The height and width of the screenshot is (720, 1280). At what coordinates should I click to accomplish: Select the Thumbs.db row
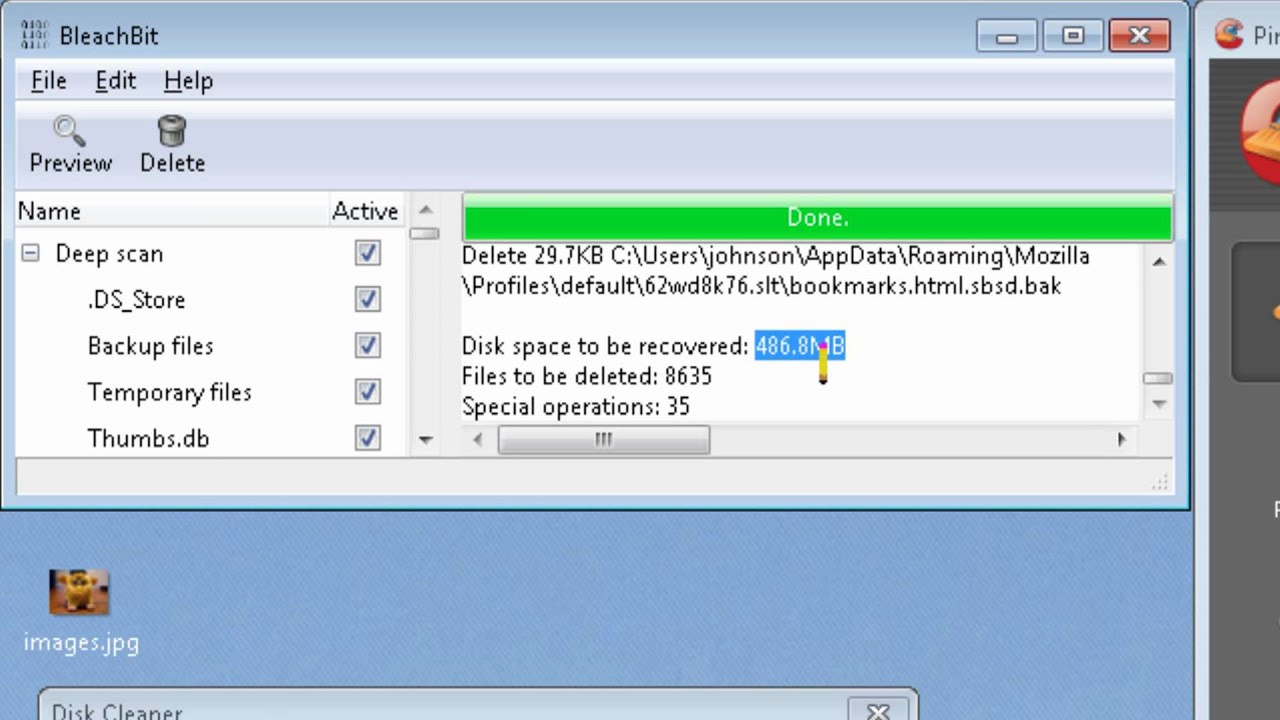(x=210, y=438)
